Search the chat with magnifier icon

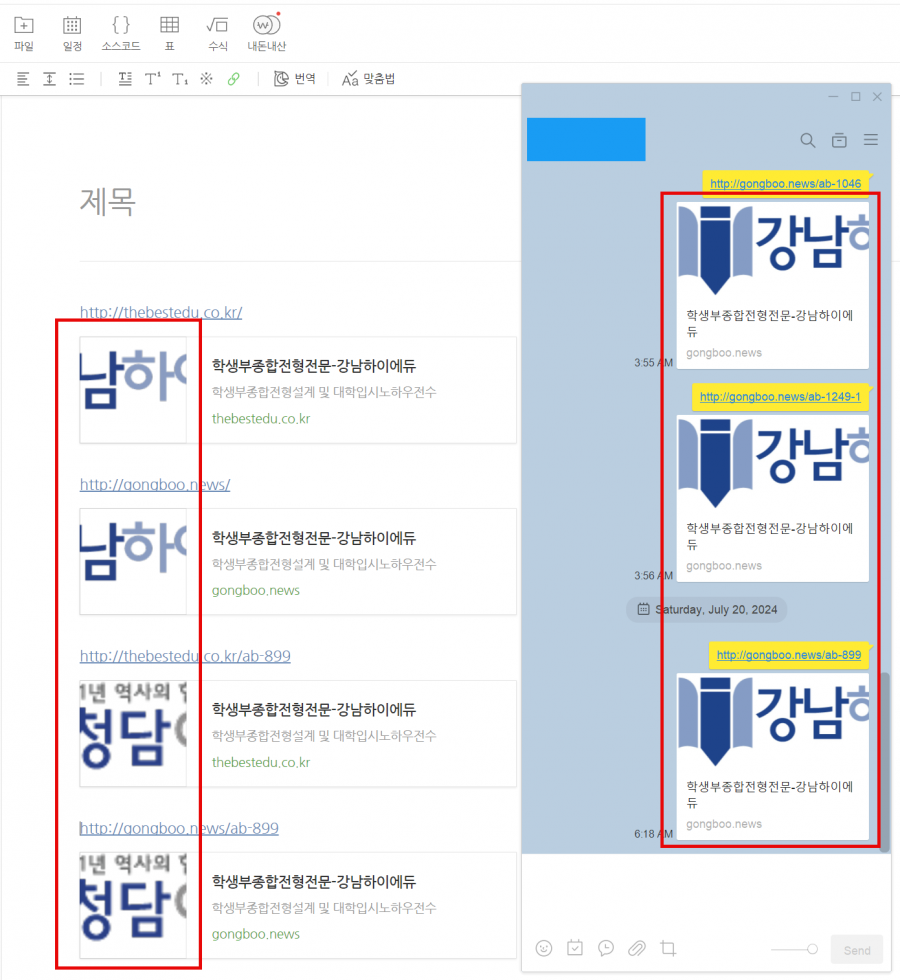808,140
